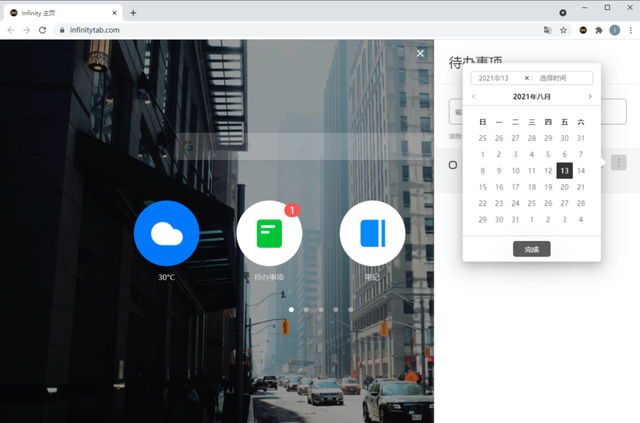The image size is (640, 423).
Task: Open the Infinity extension icon in toolbar
Action: point(583,30)
